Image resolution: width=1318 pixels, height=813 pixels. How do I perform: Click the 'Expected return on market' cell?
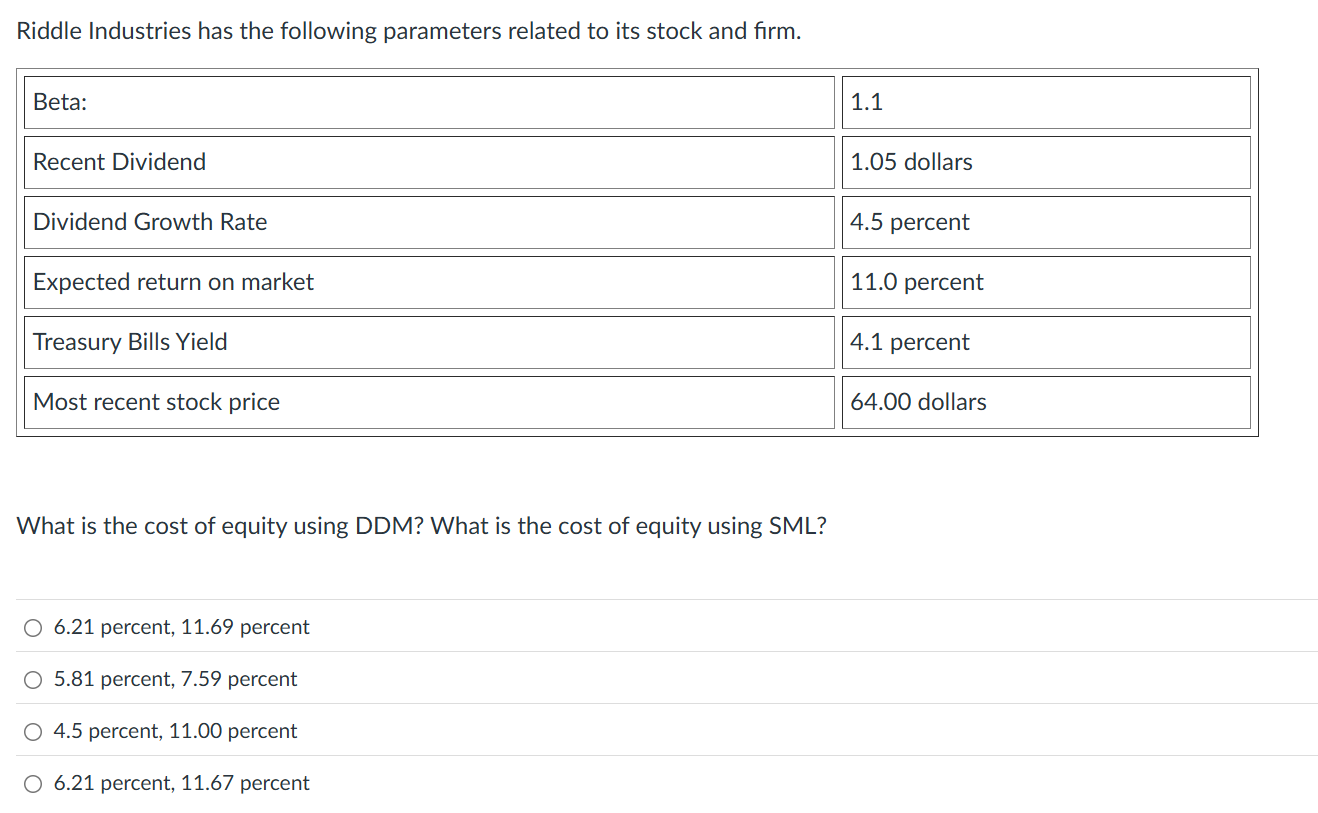click(x=429, y=282)
